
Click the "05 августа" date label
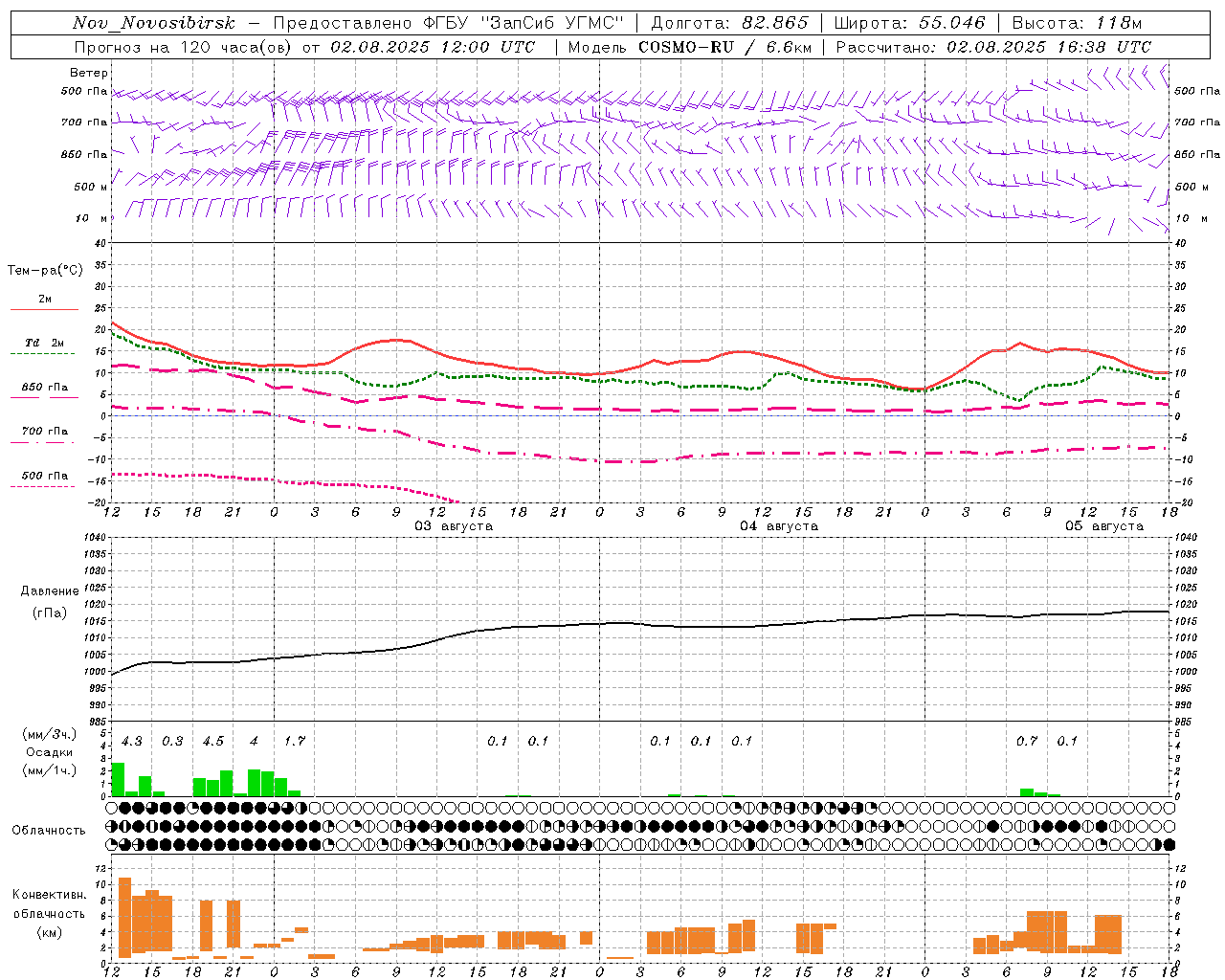pos(1104,526)
